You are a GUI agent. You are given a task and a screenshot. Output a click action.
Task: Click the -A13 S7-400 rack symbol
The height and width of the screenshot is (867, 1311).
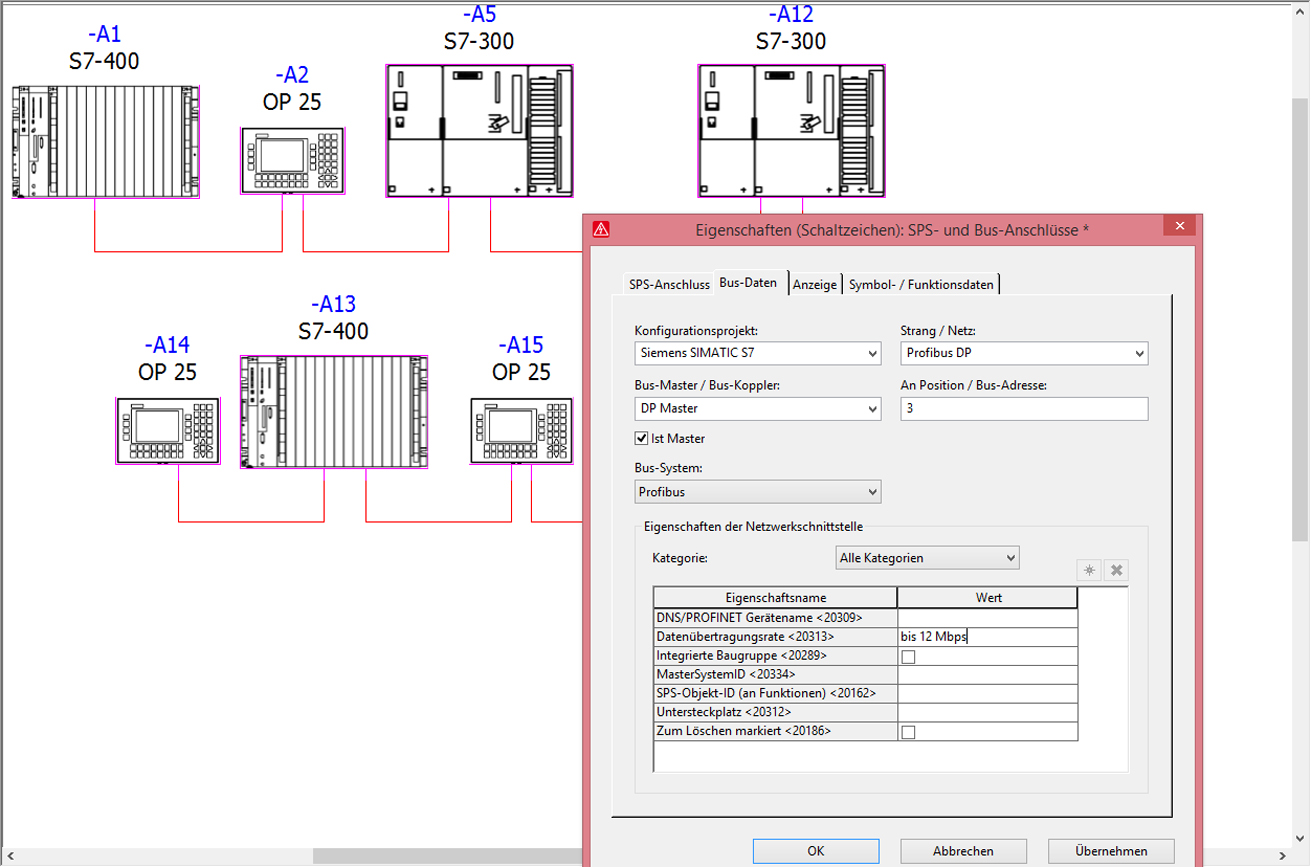tap(334, 411)
